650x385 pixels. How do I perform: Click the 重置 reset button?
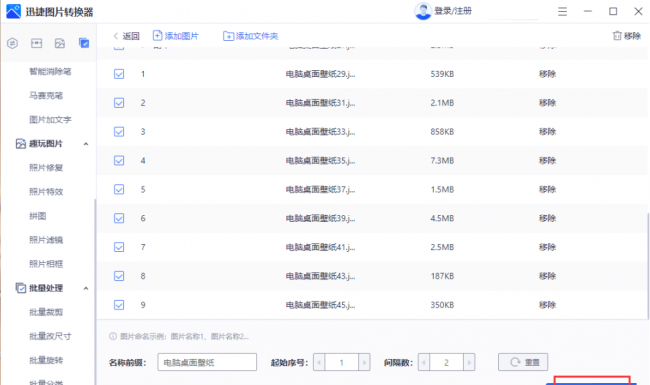point(523,362)
